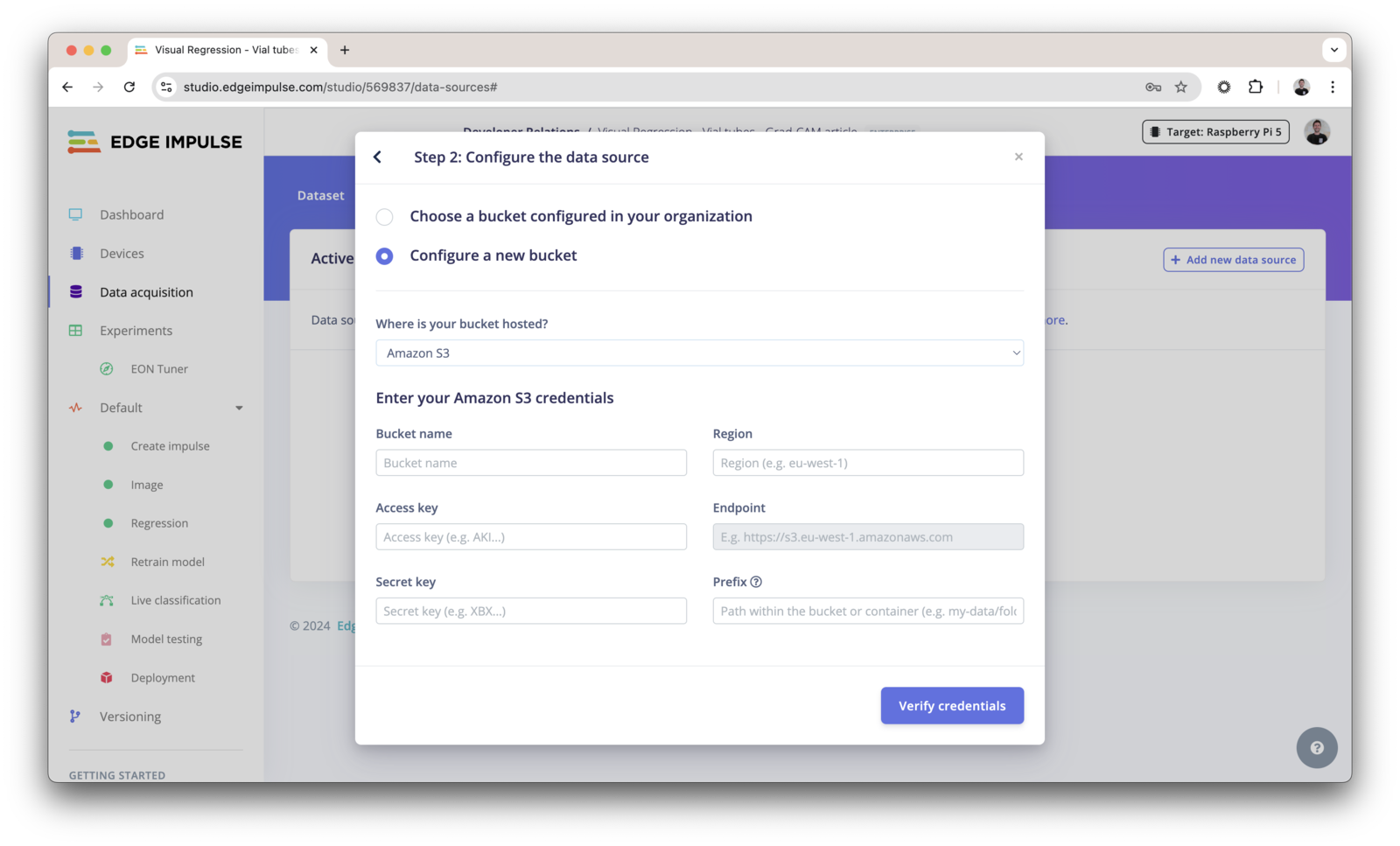Open Devices in the sidebar

click(122, 253)
